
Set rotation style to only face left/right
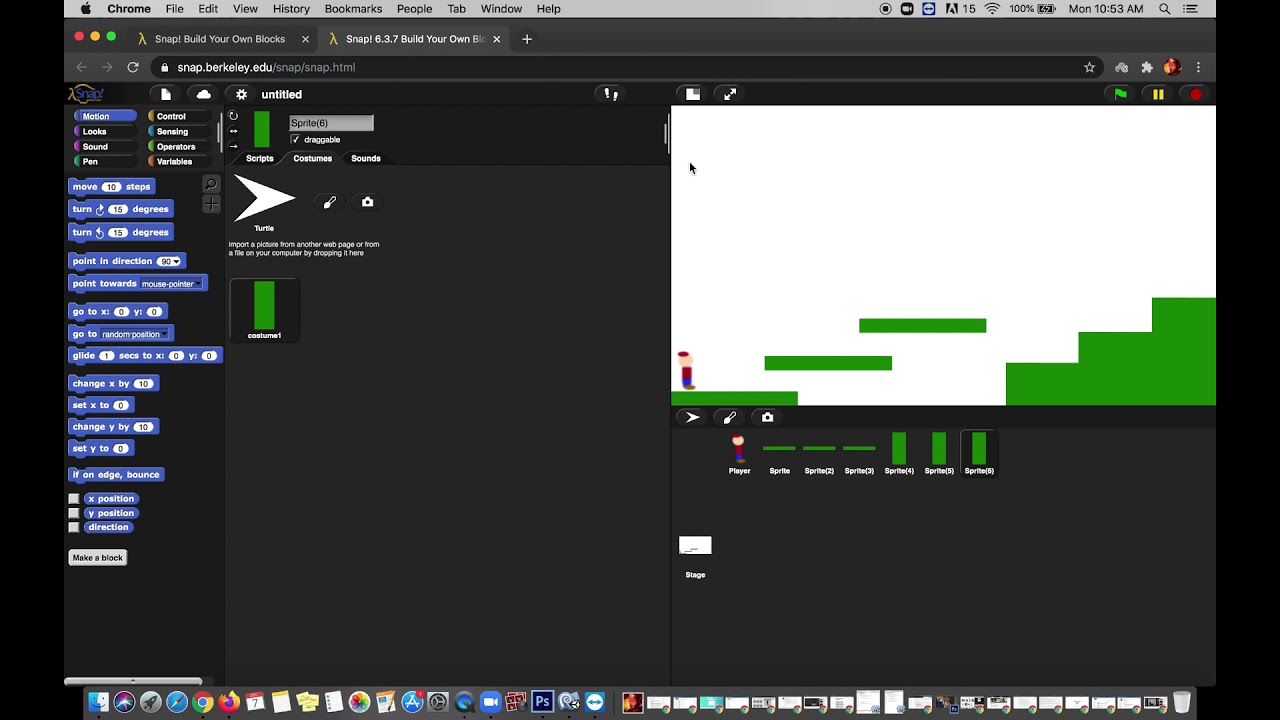[x=233, y=131]
